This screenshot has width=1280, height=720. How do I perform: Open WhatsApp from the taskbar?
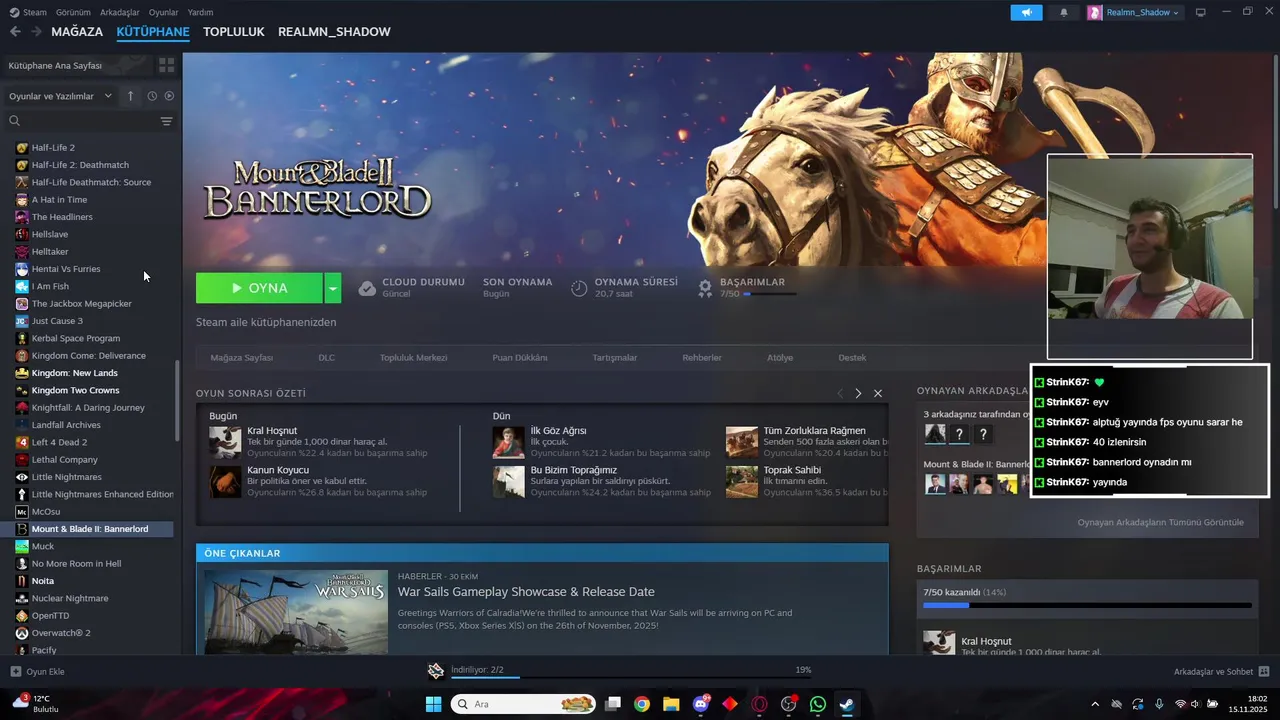point(818,704)
